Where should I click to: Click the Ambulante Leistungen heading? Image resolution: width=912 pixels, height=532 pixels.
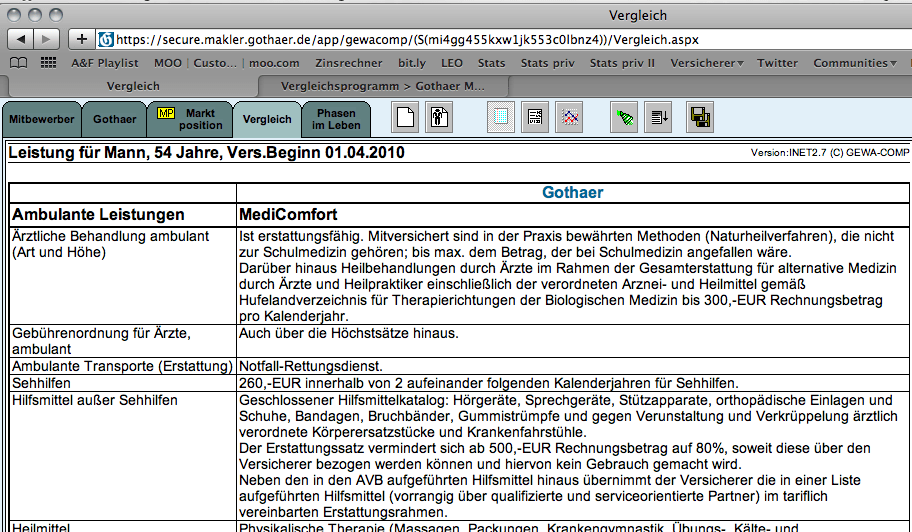(x=98, y=215)
